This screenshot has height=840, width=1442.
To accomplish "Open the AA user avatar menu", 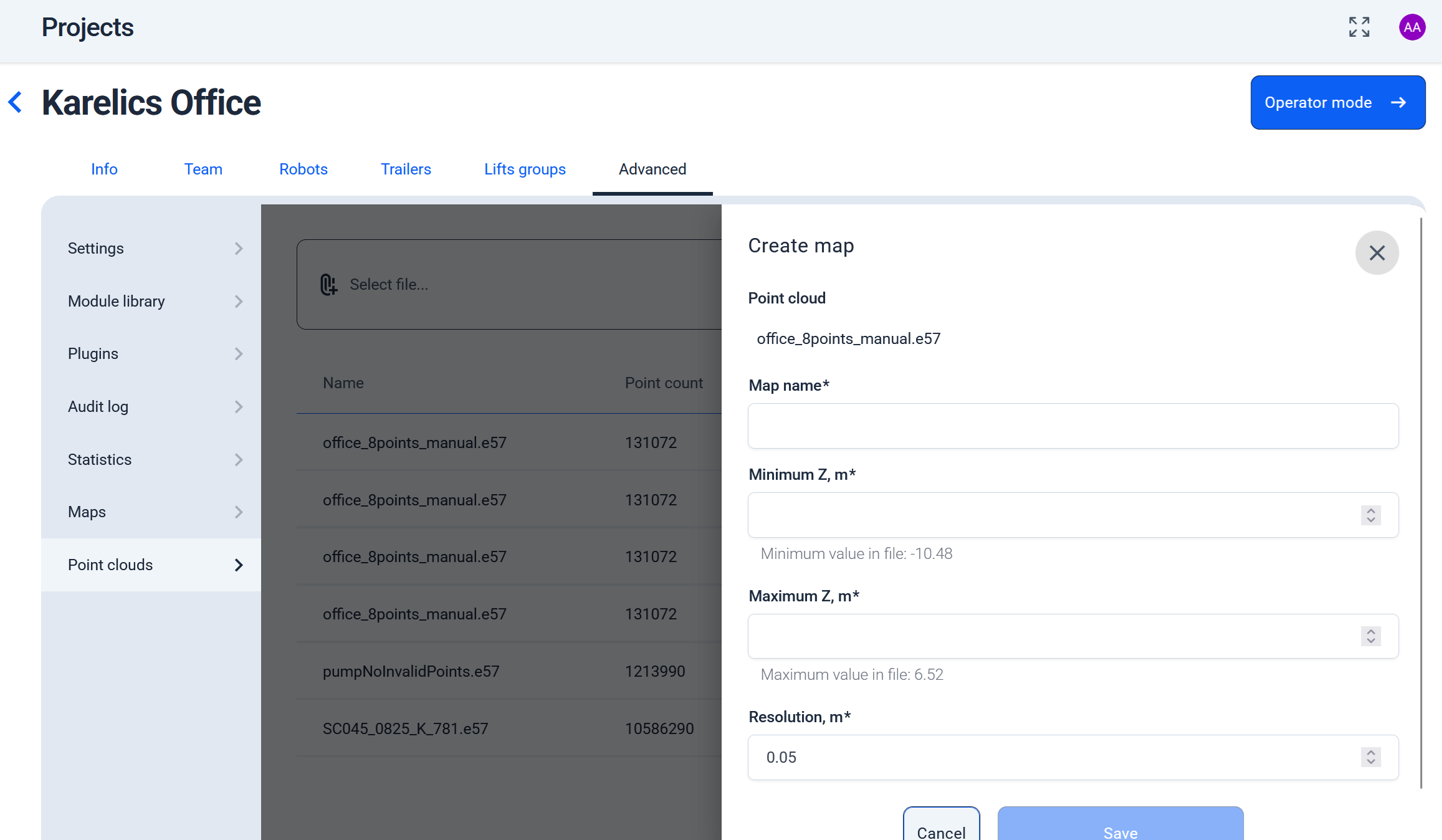I will click(1412, 27).
